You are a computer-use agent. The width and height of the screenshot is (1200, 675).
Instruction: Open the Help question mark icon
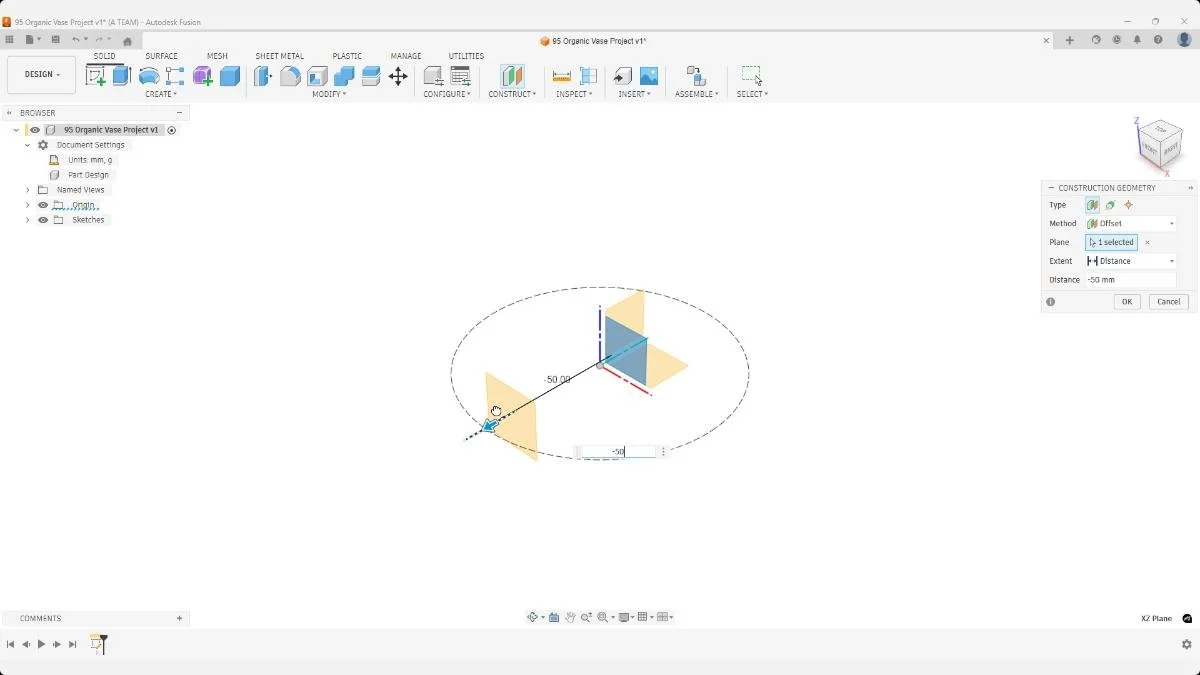[1158, 40]
